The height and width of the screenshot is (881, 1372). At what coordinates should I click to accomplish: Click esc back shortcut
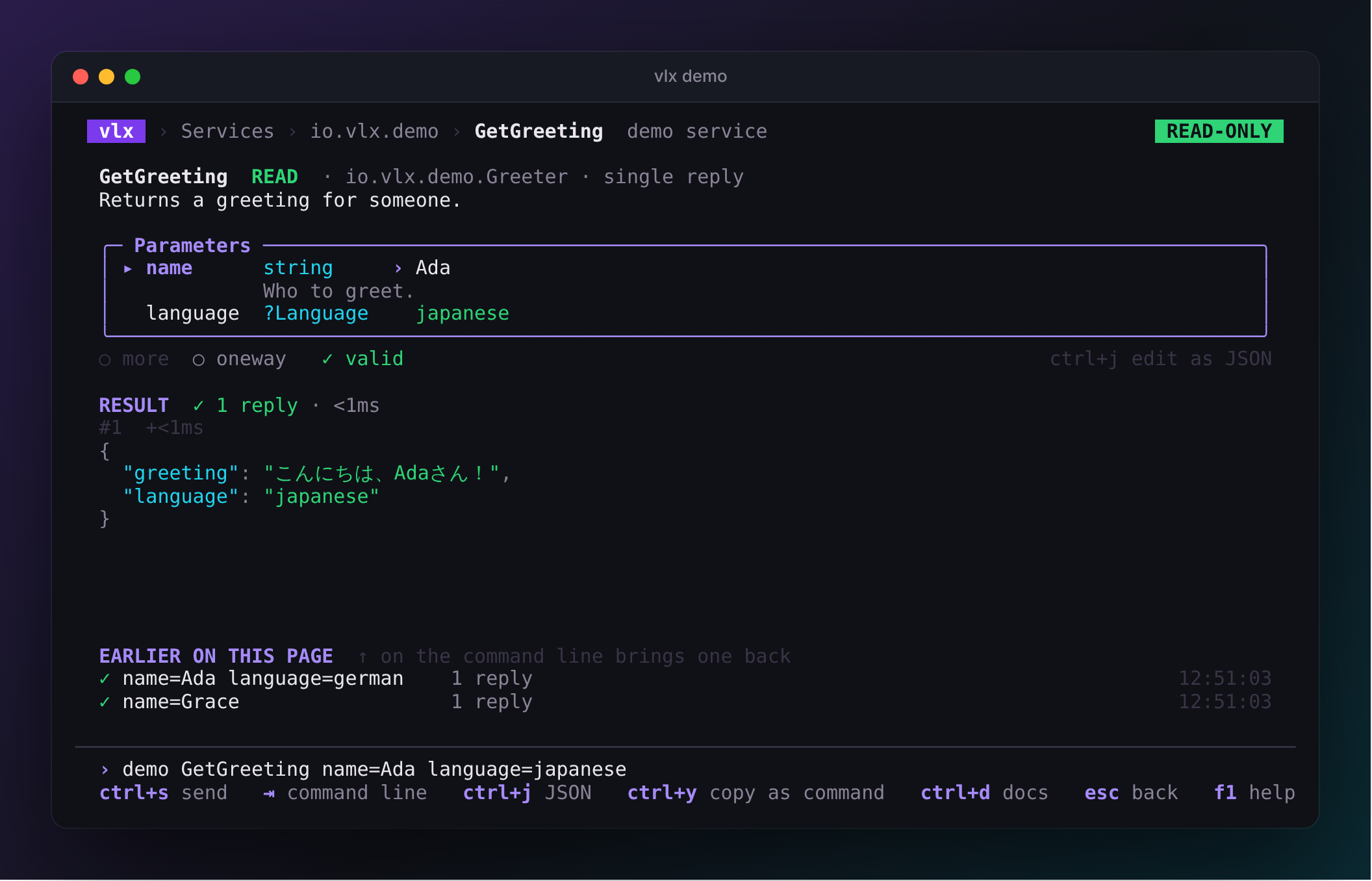coord(1131,793)
